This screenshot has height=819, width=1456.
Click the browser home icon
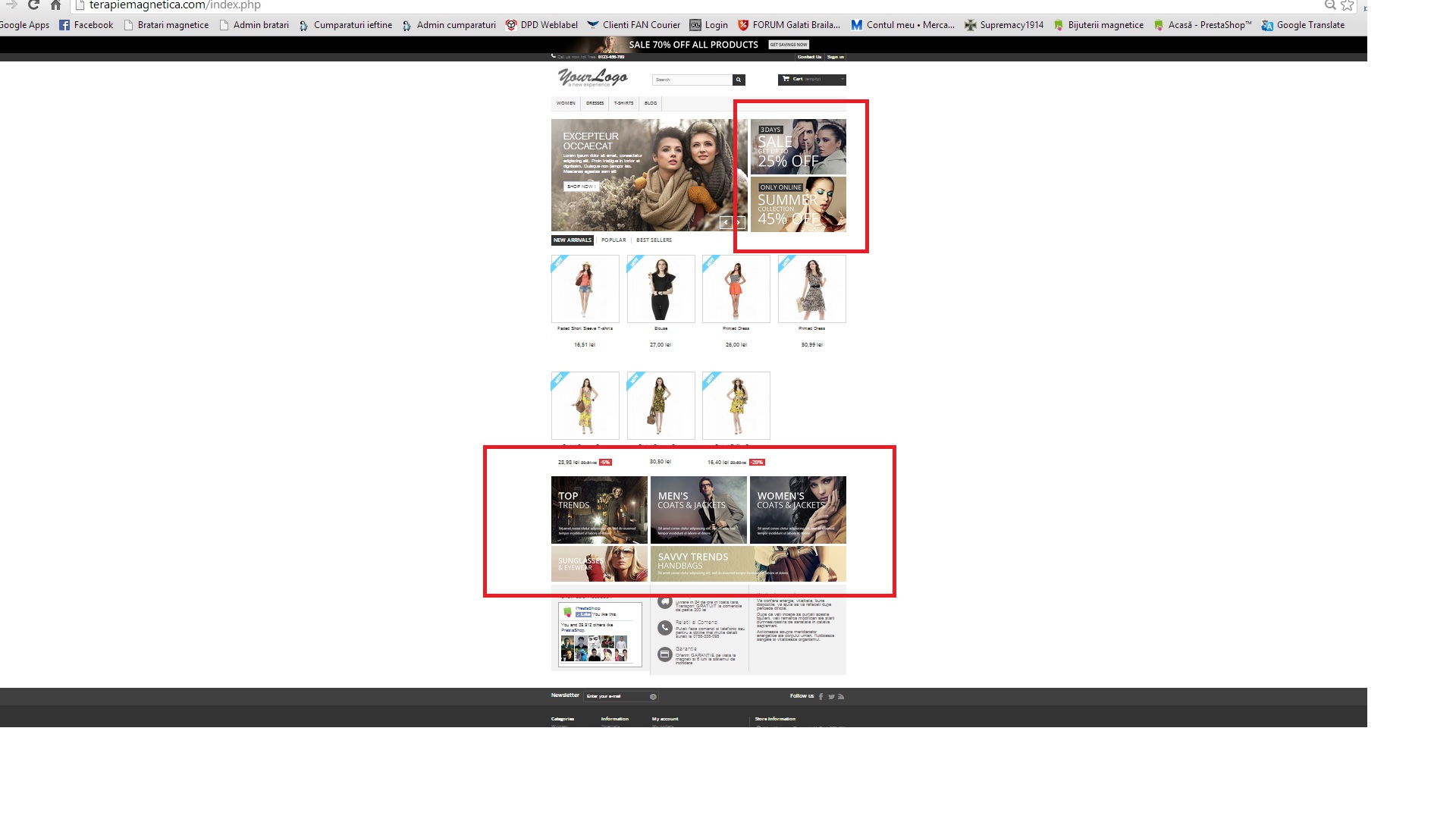click(x=55, y=5)
